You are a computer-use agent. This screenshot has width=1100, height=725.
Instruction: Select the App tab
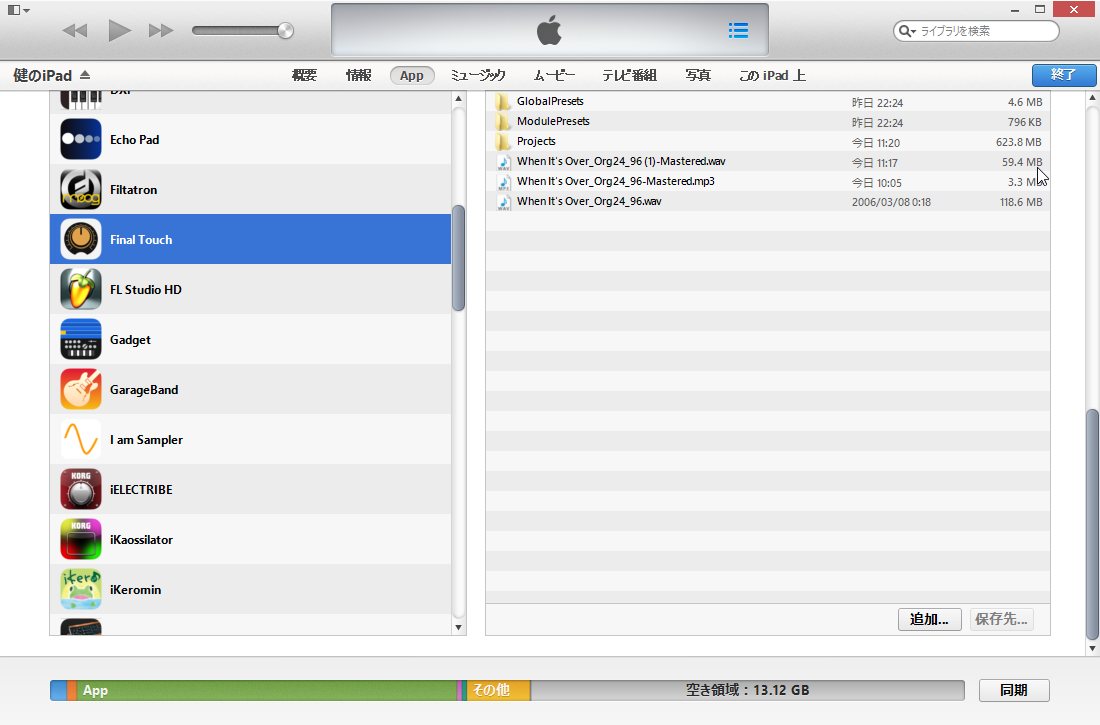click(412, 75)
